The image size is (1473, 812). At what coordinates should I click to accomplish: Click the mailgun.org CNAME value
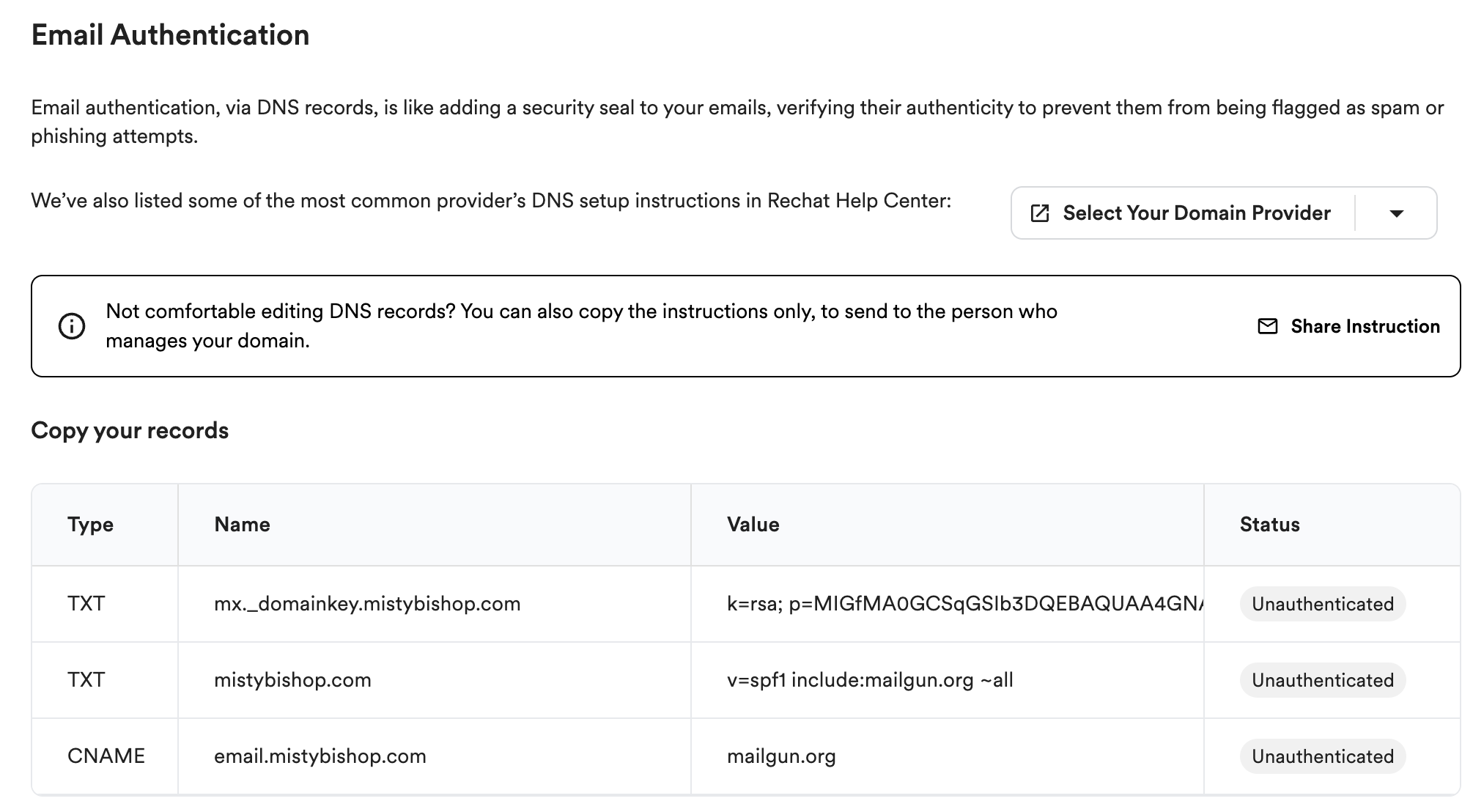[x=781, y=756]
